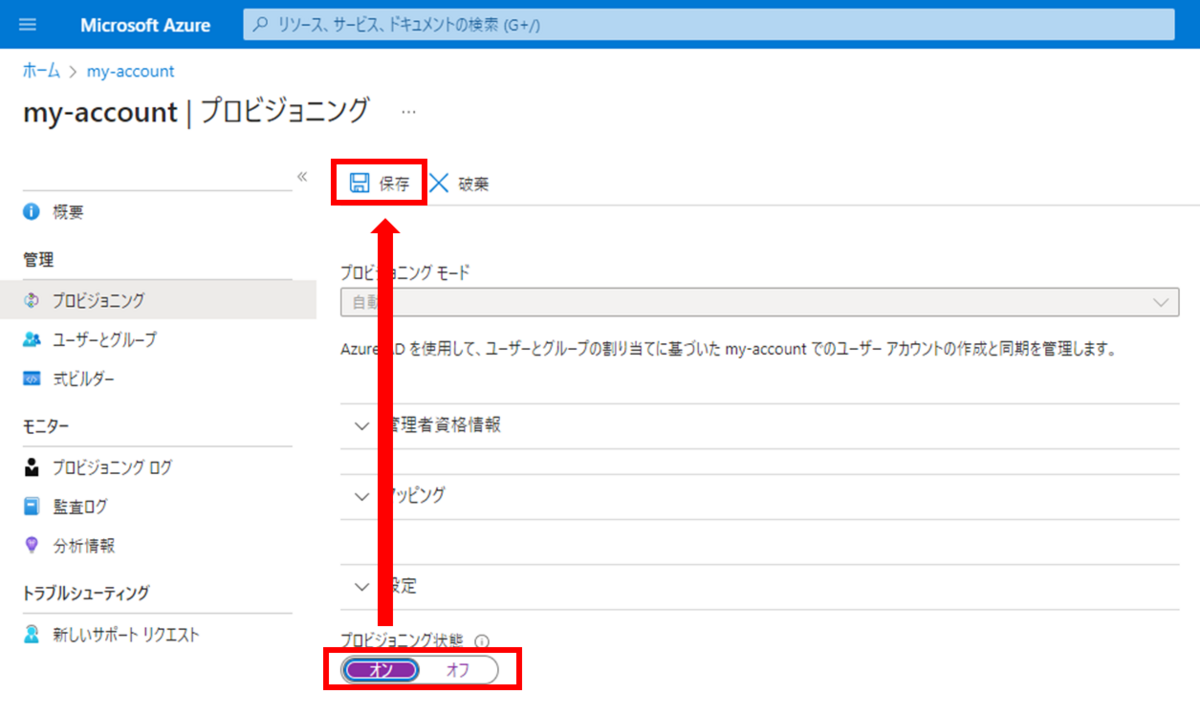The image size is (1200, 715).
Task: Click the 破棄 X icon
Action: (439, 183)
